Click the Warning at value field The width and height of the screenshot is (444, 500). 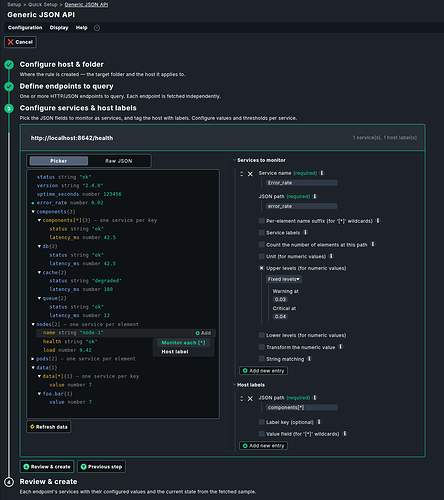click(280, 299)
